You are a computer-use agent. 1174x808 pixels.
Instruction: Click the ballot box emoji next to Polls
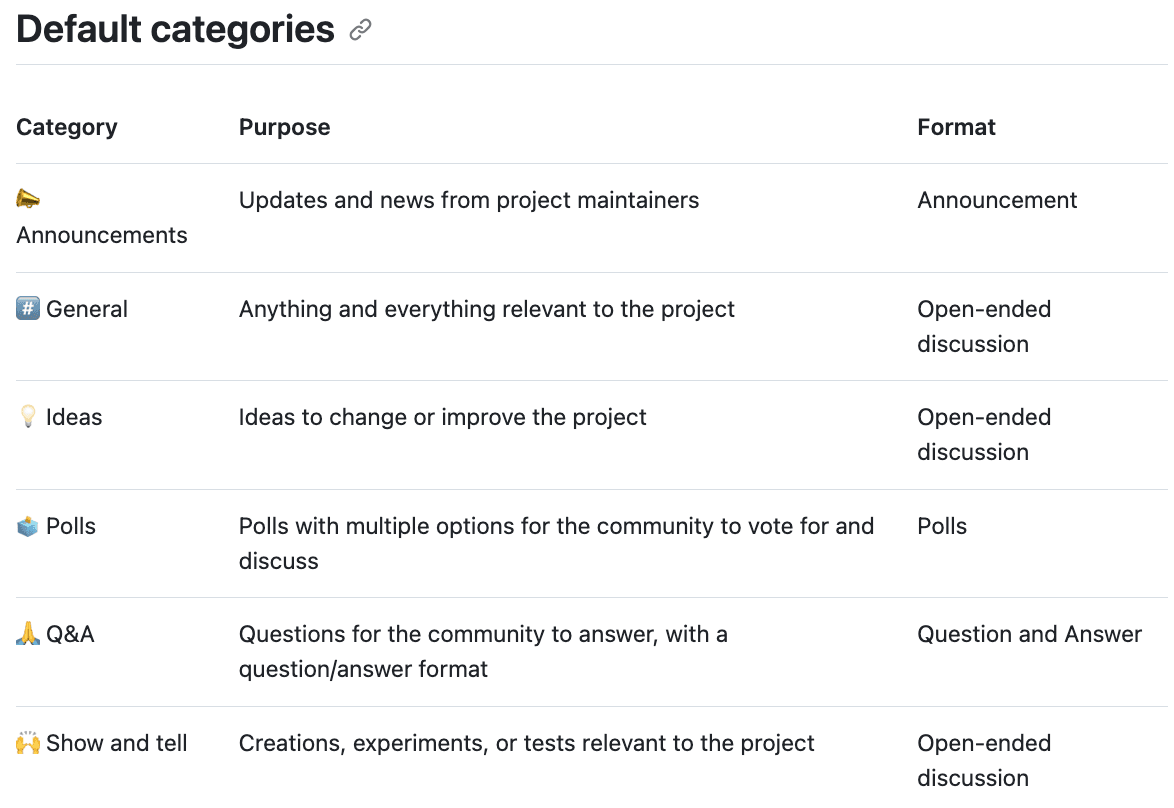[x=28, y=526]
